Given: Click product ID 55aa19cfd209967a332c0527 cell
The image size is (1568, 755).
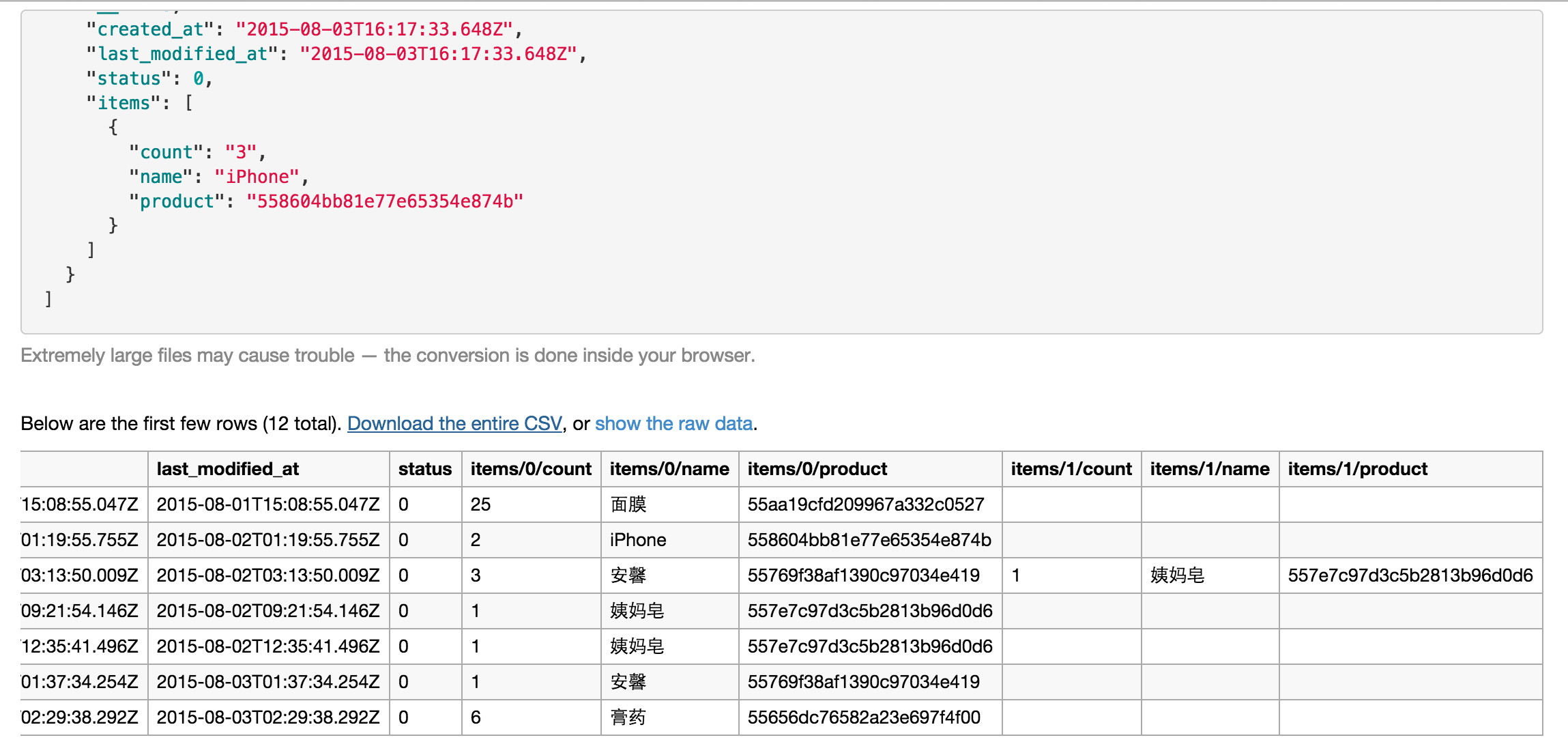Looking at the screenshot, I should [865, 504].
